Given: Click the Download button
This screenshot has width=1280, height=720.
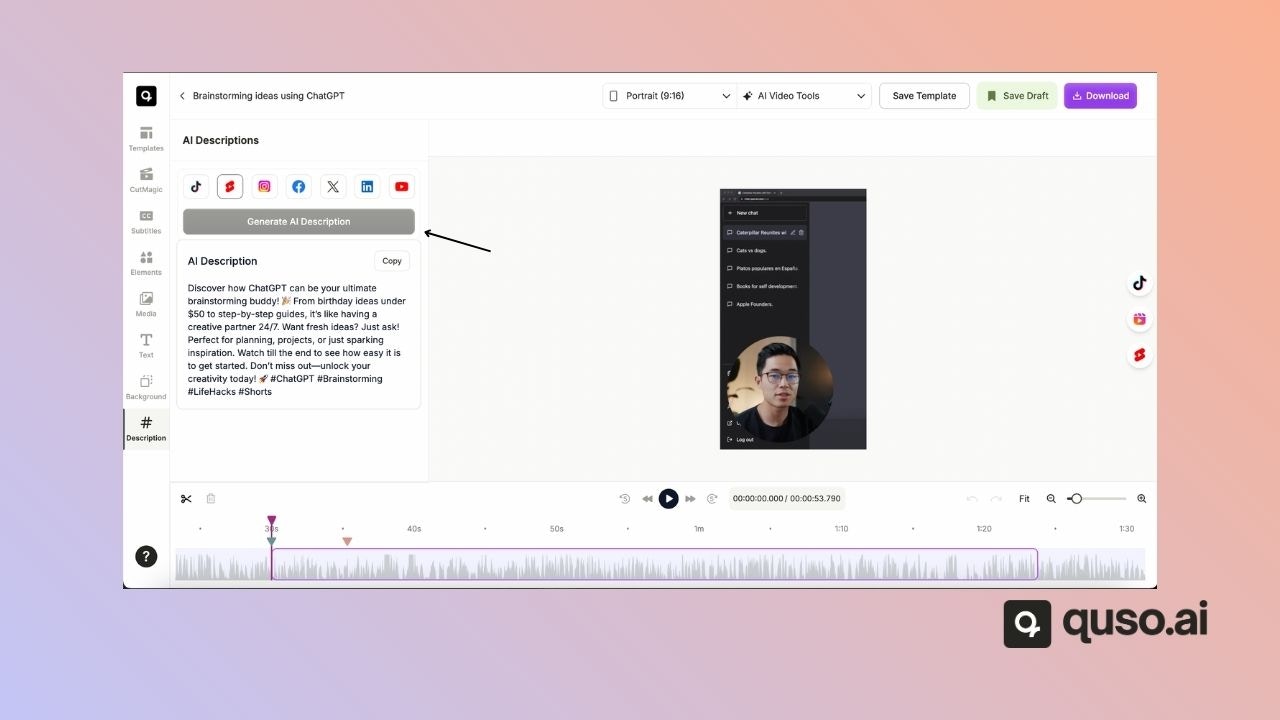Looking at the screenshot, I should click(1100, 96).
